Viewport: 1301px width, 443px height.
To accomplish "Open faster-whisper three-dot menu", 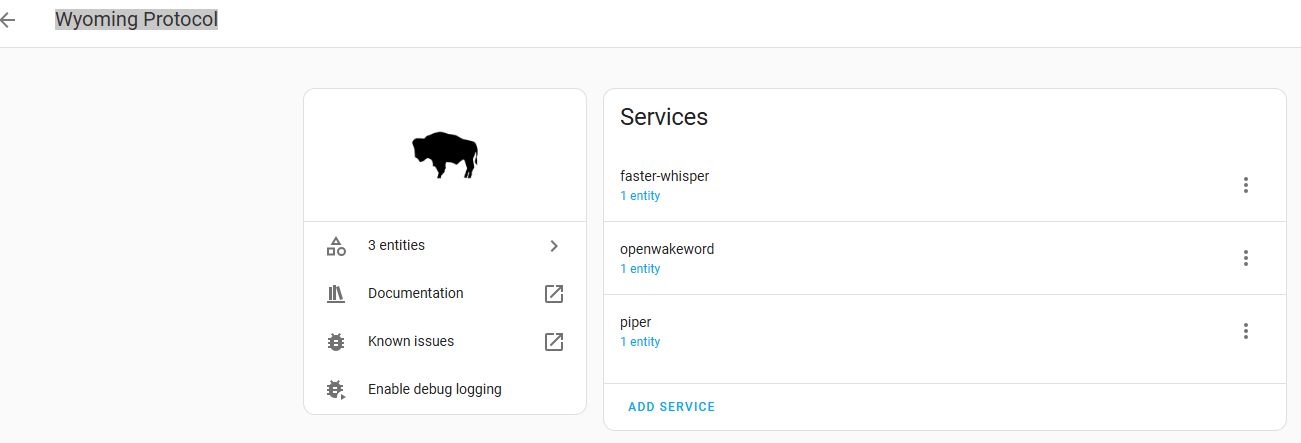I will 1246,185.
